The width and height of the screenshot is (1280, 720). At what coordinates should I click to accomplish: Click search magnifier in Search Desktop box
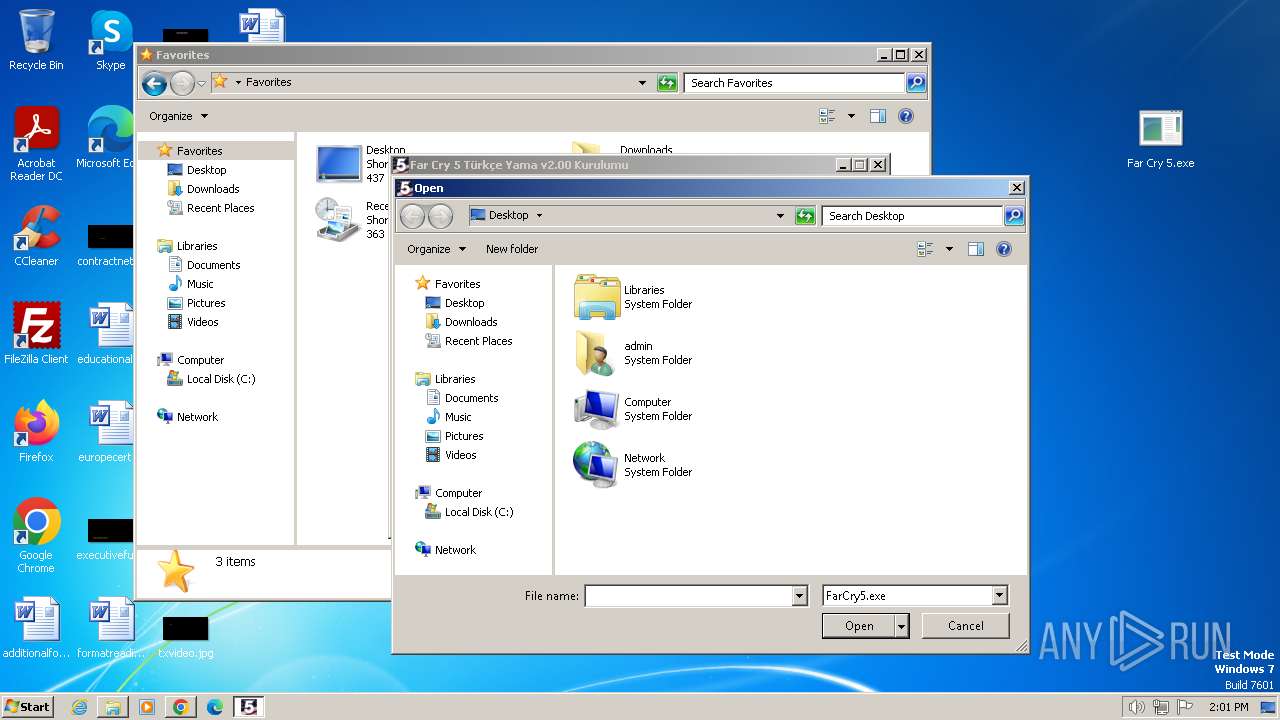(1013, 216)
